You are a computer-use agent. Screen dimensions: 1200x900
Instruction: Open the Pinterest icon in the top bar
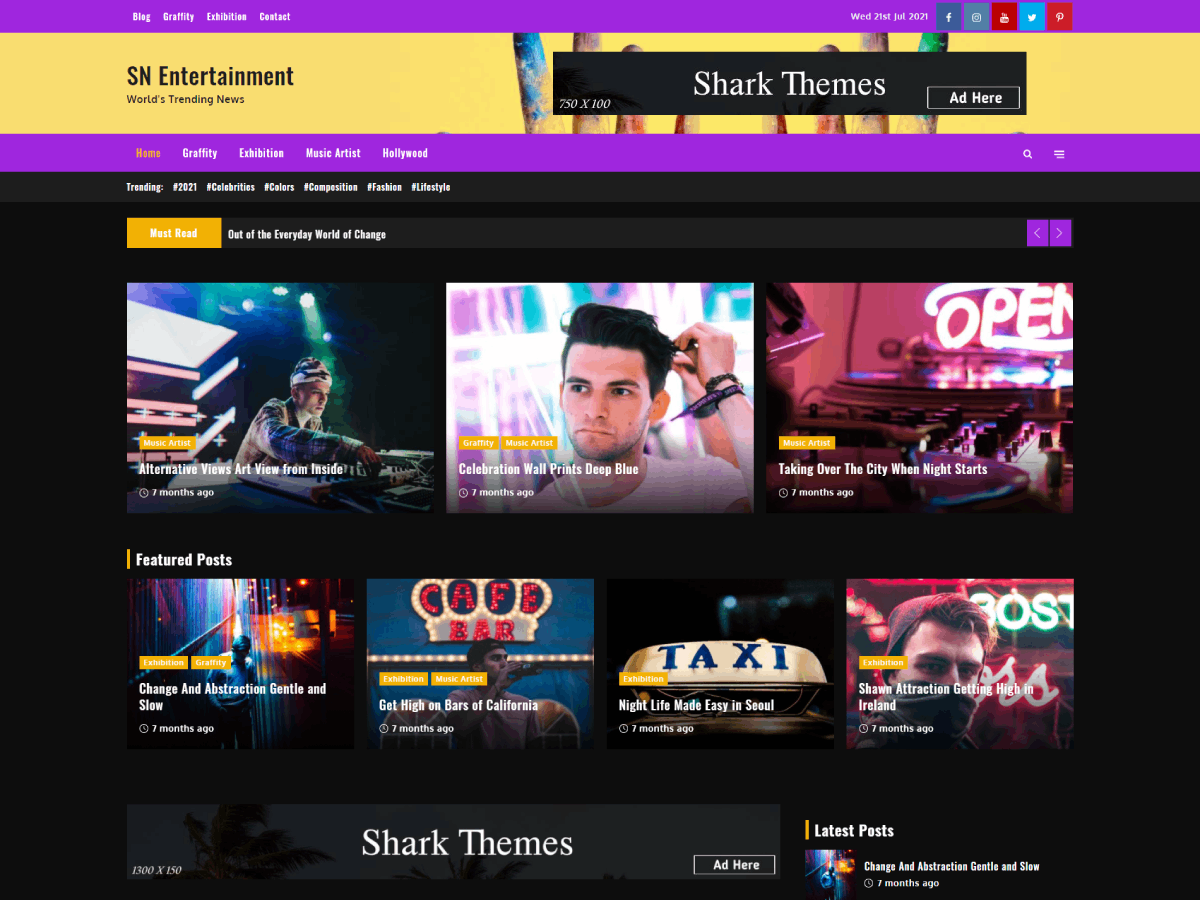[x=1060, y=16]
